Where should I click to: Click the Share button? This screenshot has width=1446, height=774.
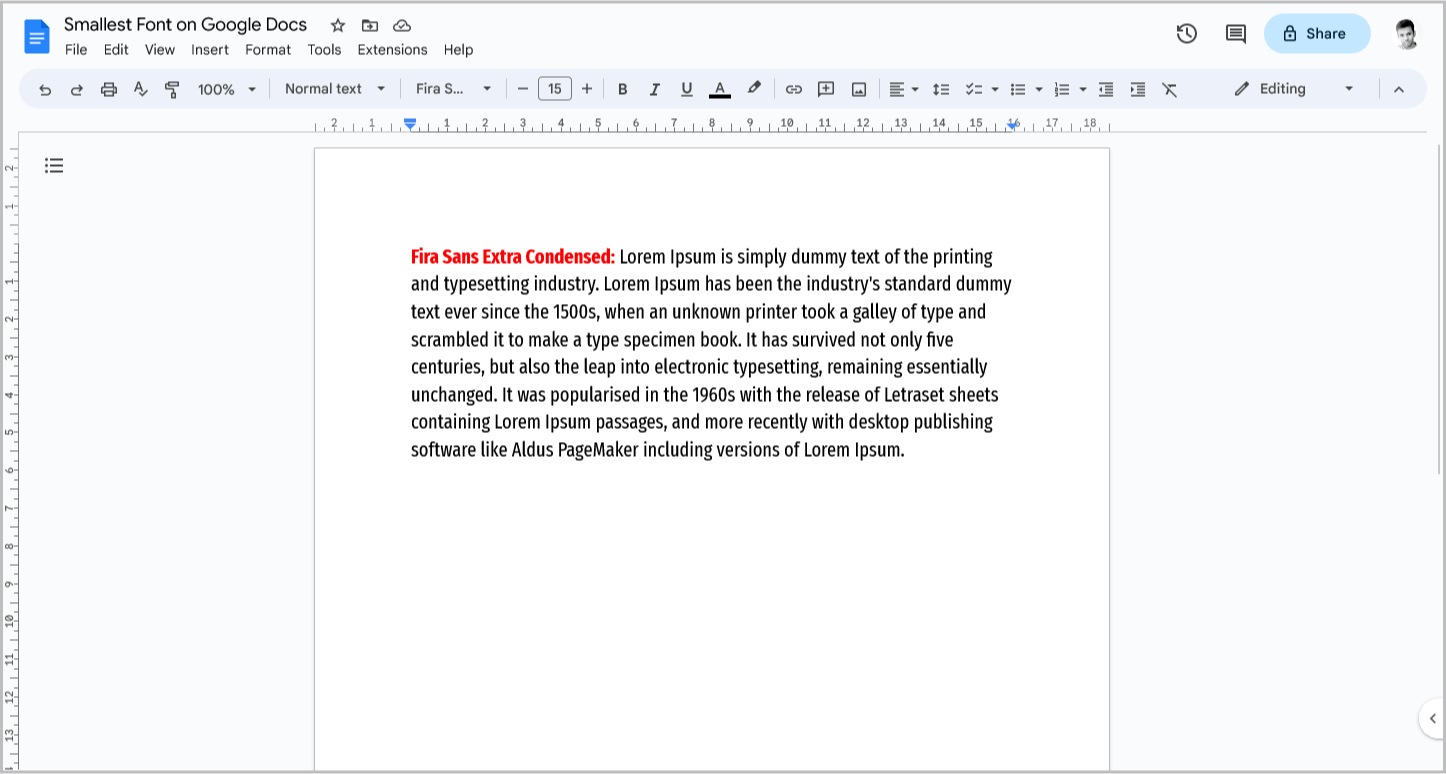(1317, 33)
